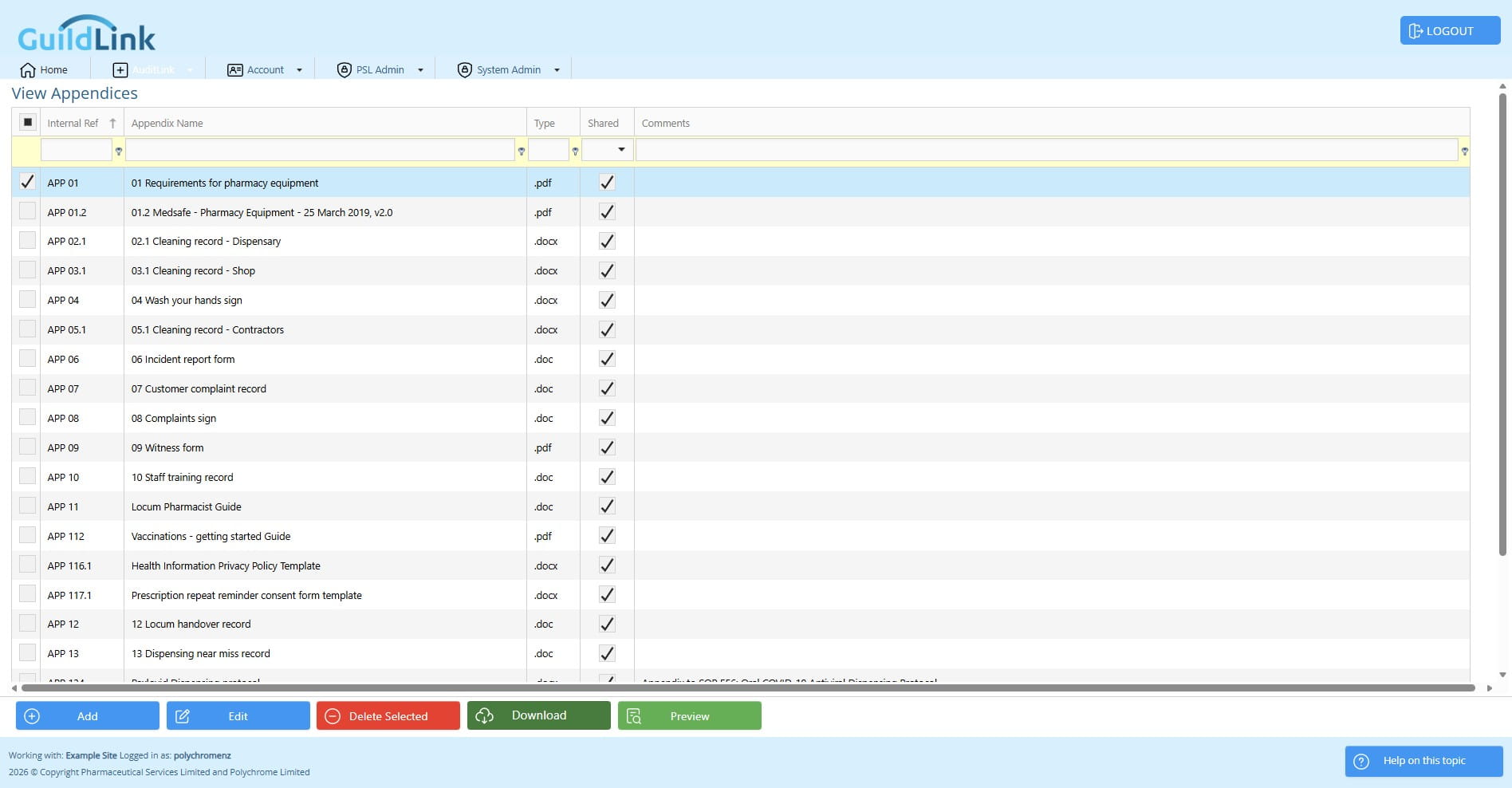The width and height of the screenshot is (1512, 788).
Task: Expand the System Admin menu arrow
Action: 557,70
